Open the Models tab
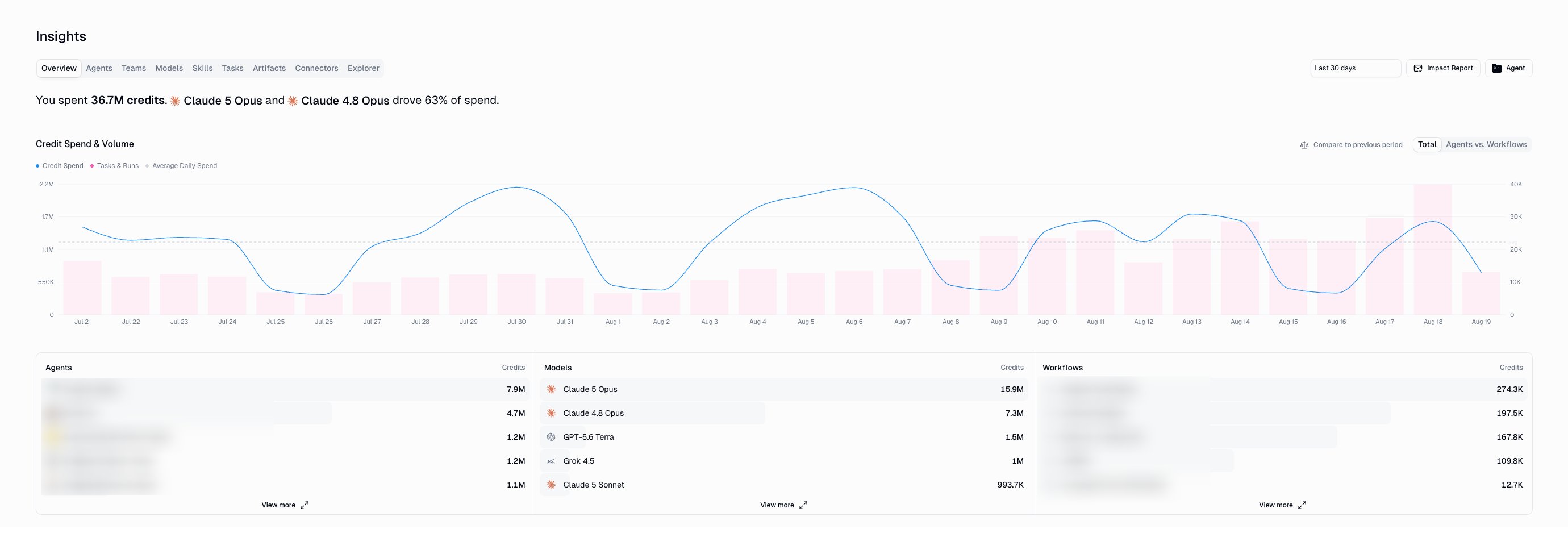Screen dimensions: 1568x550 click(x=169, y=68)
